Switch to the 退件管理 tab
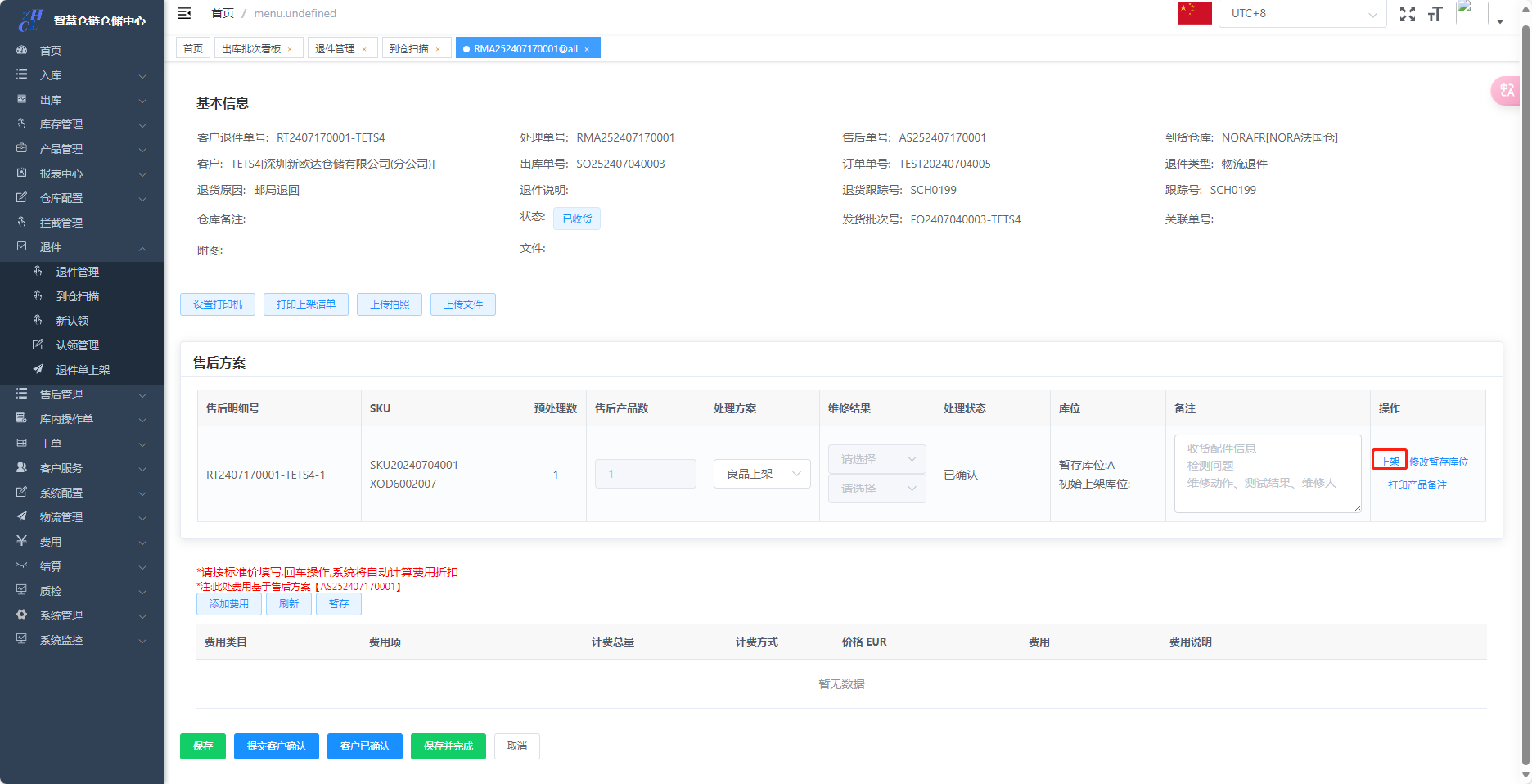Image resolution: width=1532 pixels, height=784 pixels. [x=335, y=49]
